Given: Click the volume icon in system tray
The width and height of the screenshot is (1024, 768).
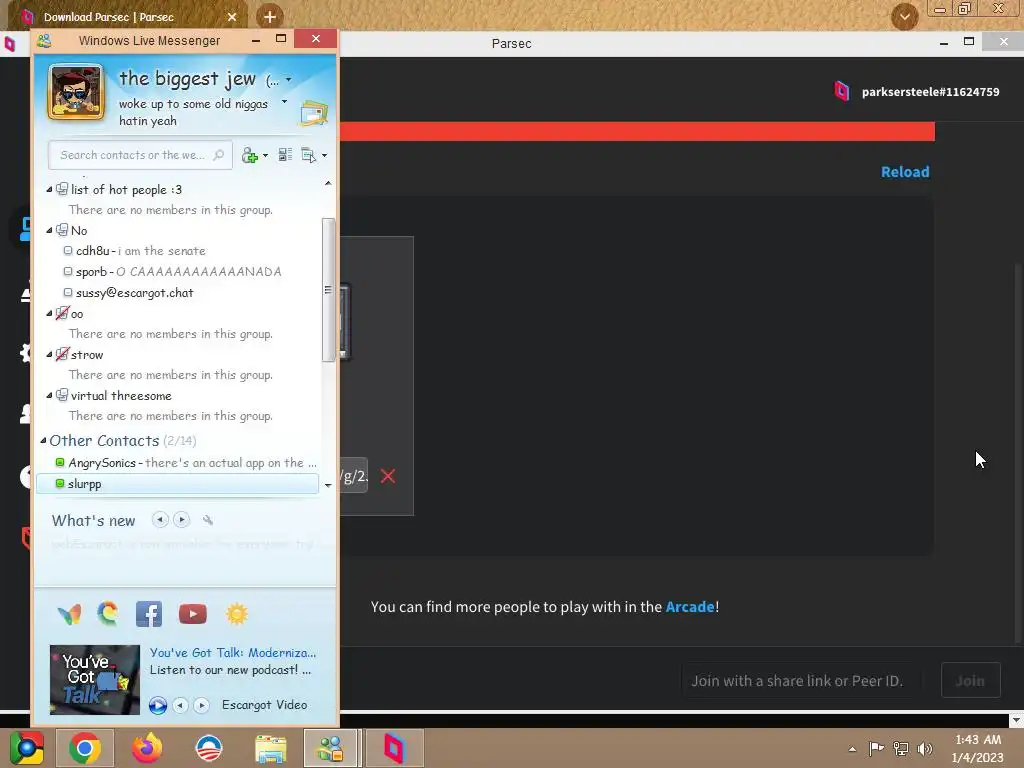Looking at the screenshot, I should pos(925,748).
